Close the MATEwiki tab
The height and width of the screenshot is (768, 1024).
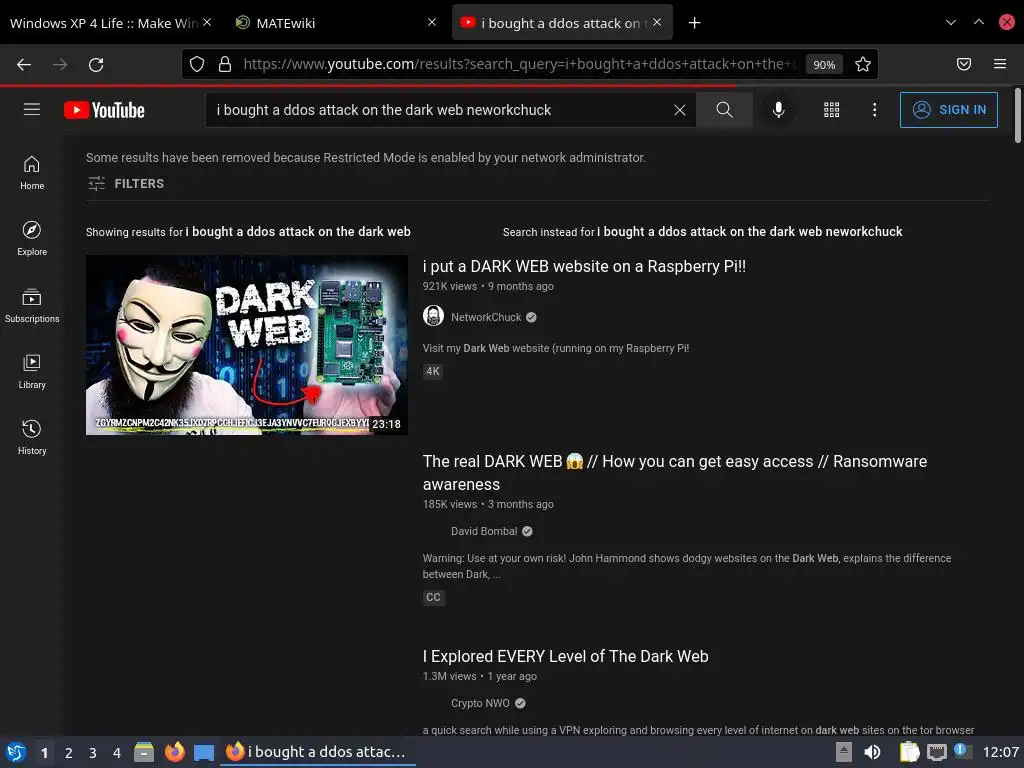coord(432,22)
